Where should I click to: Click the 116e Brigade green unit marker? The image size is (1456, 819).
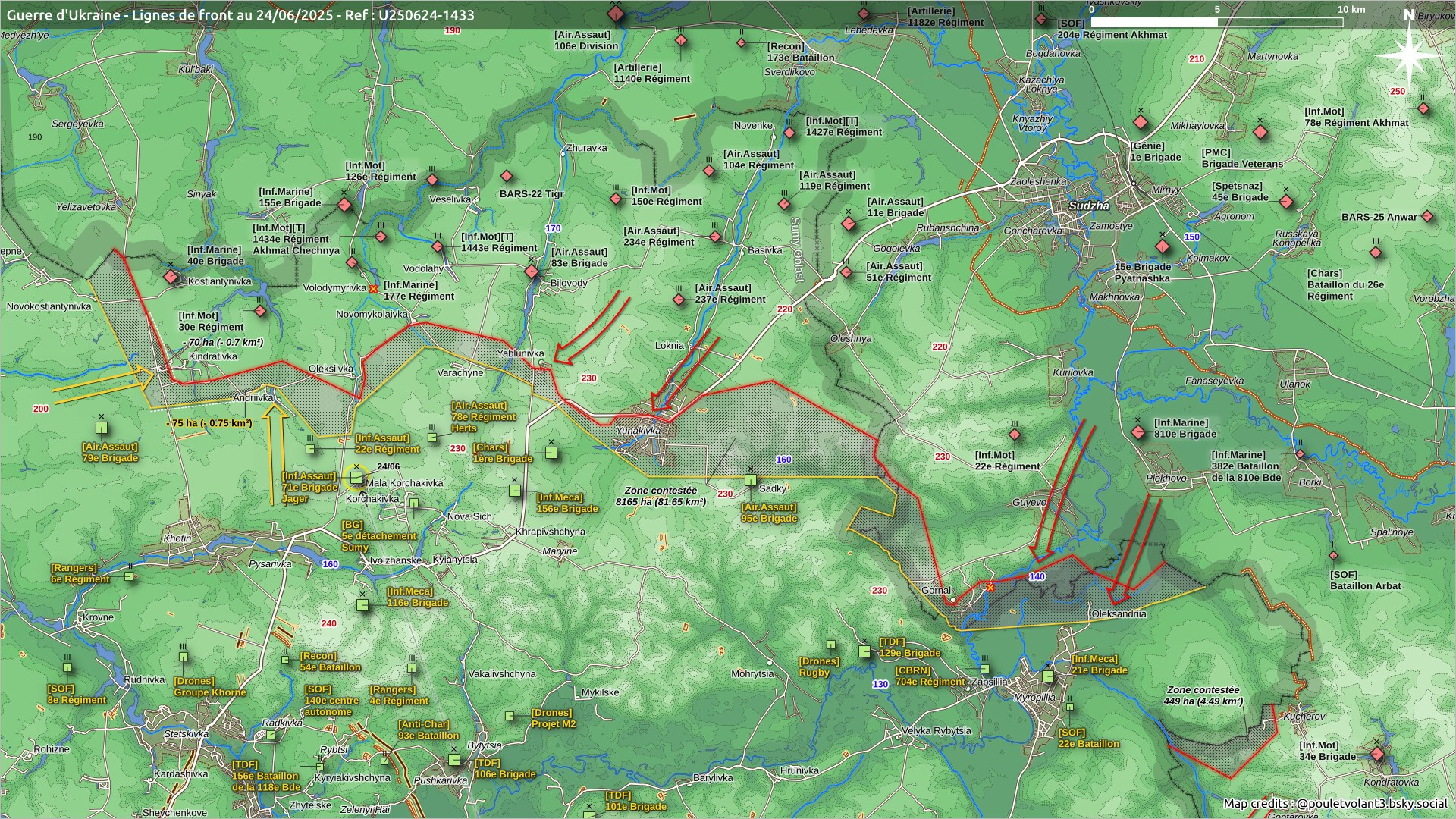click(x=362, y=605)
